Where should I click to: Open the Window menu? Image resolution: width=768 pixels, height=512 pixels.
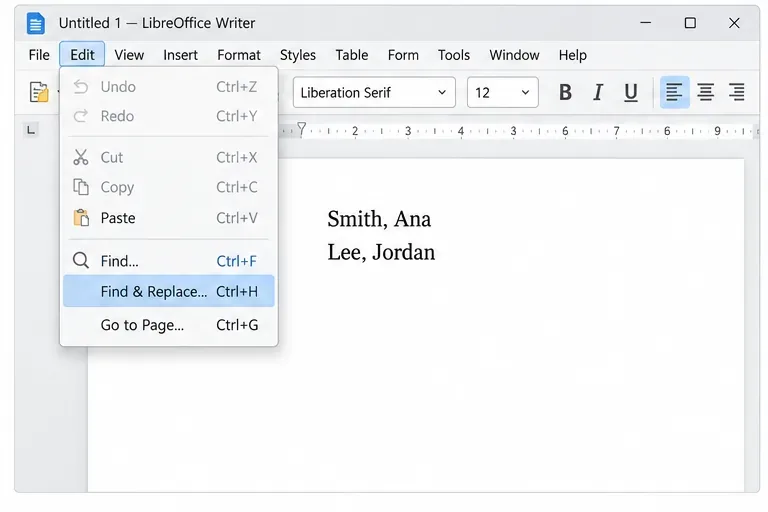coord(514,55)
